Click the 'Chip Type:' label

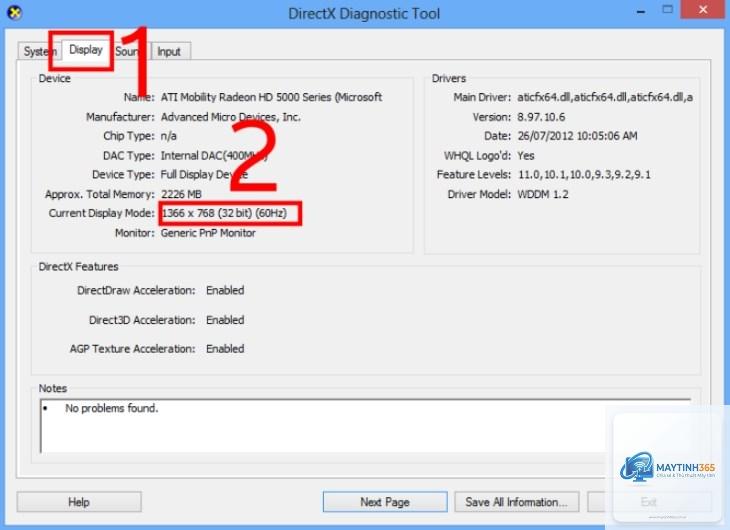(x=128, y=136)
